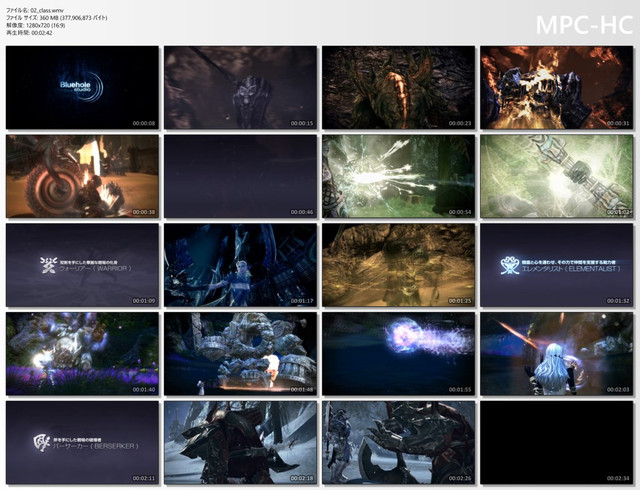Select the golden rocky thumbnail at 00:01:25
Viewport: 640px width, 490px height.
click(x=398, y=265)
